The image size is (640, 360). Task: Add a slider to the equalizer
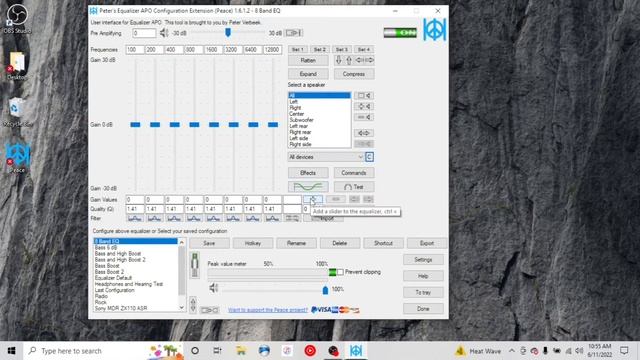313,199
